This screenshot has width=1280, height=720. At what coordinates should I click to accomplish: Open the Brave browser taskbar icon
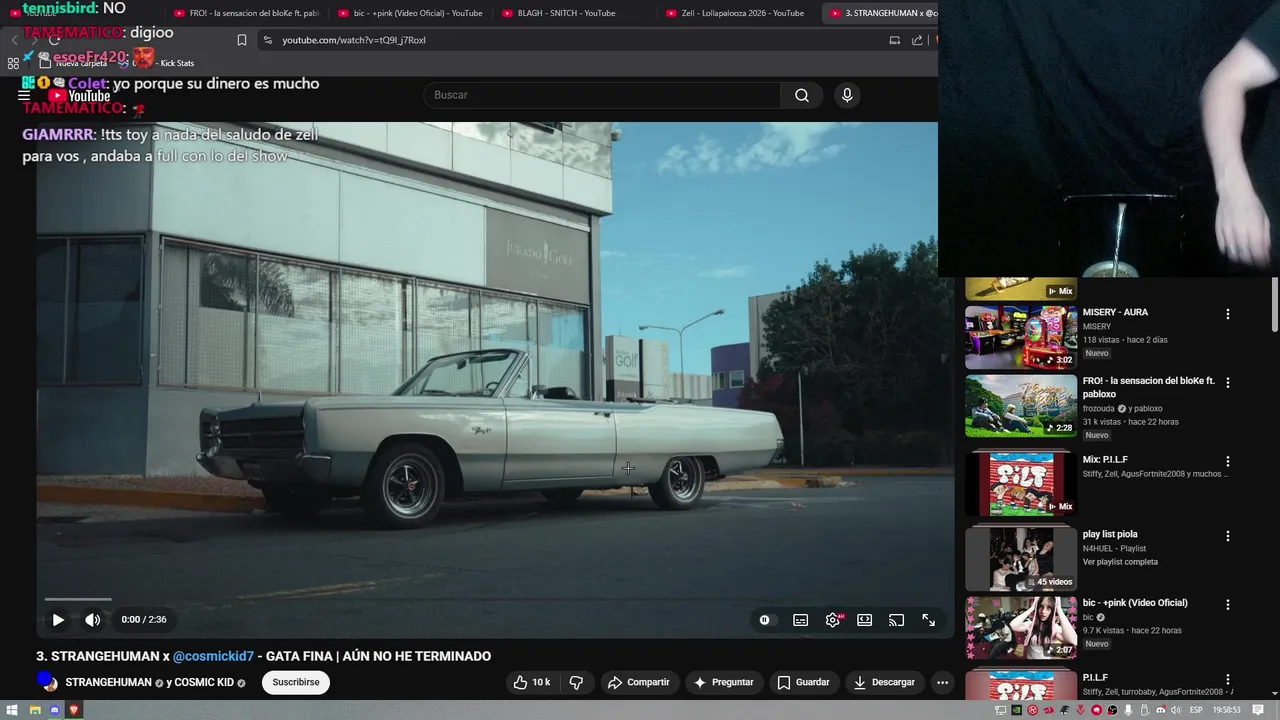point(75,710)
